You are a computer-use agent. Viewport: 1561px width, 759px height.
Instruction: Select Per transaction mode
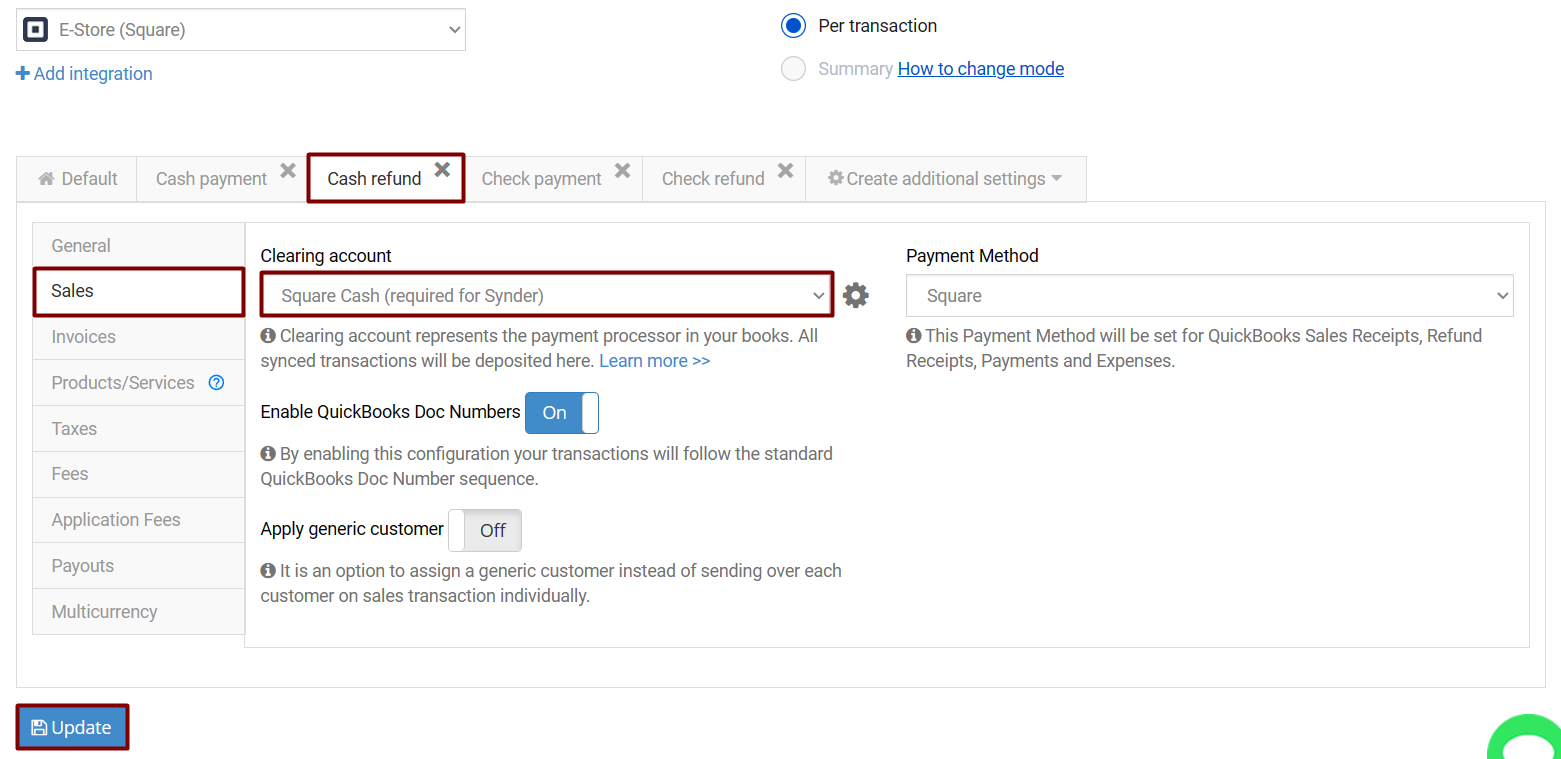(793, 26)
